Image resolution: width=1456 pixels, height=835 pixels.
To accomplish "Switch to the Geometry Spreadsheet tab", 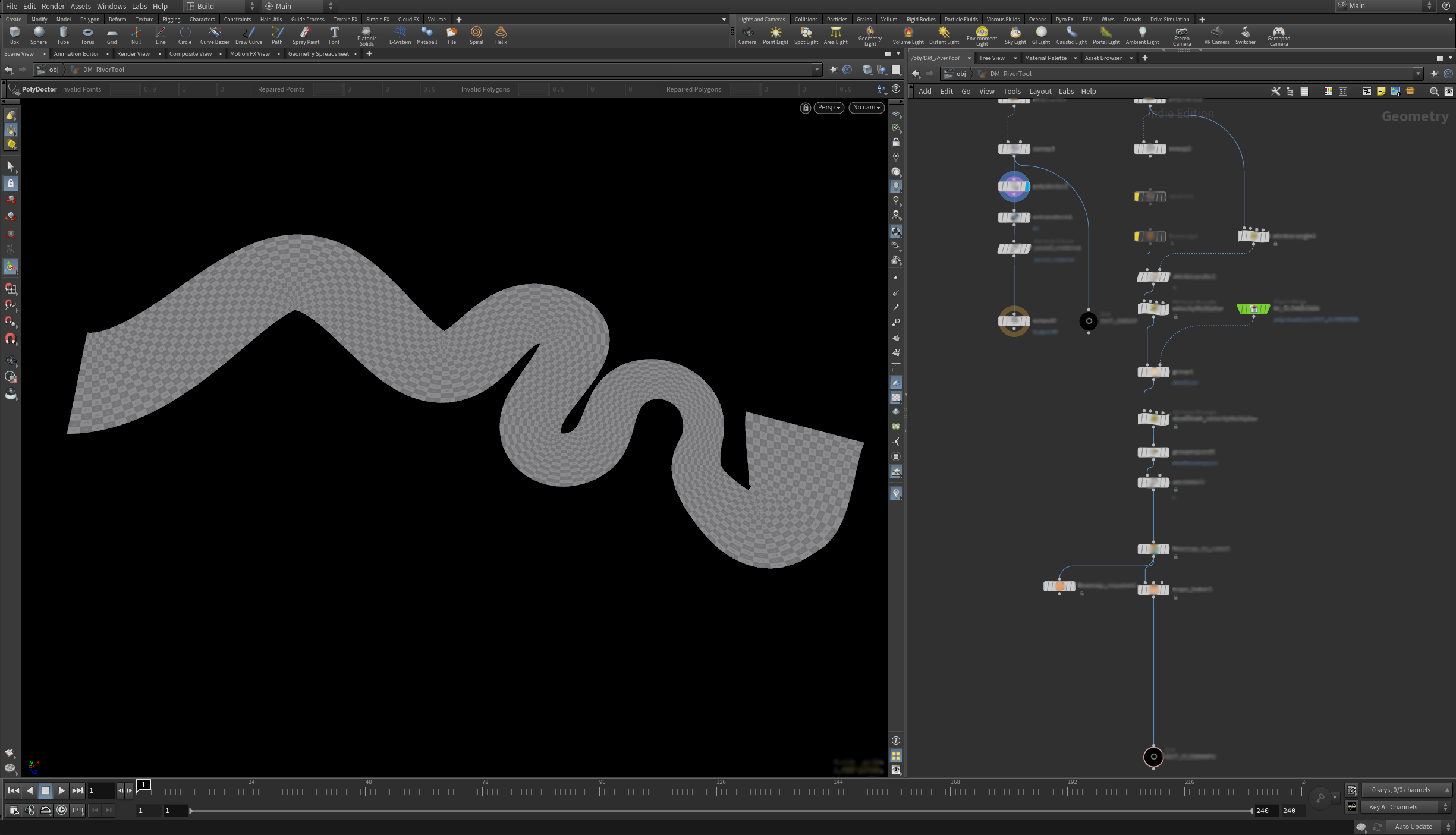I will pos(318,54).
